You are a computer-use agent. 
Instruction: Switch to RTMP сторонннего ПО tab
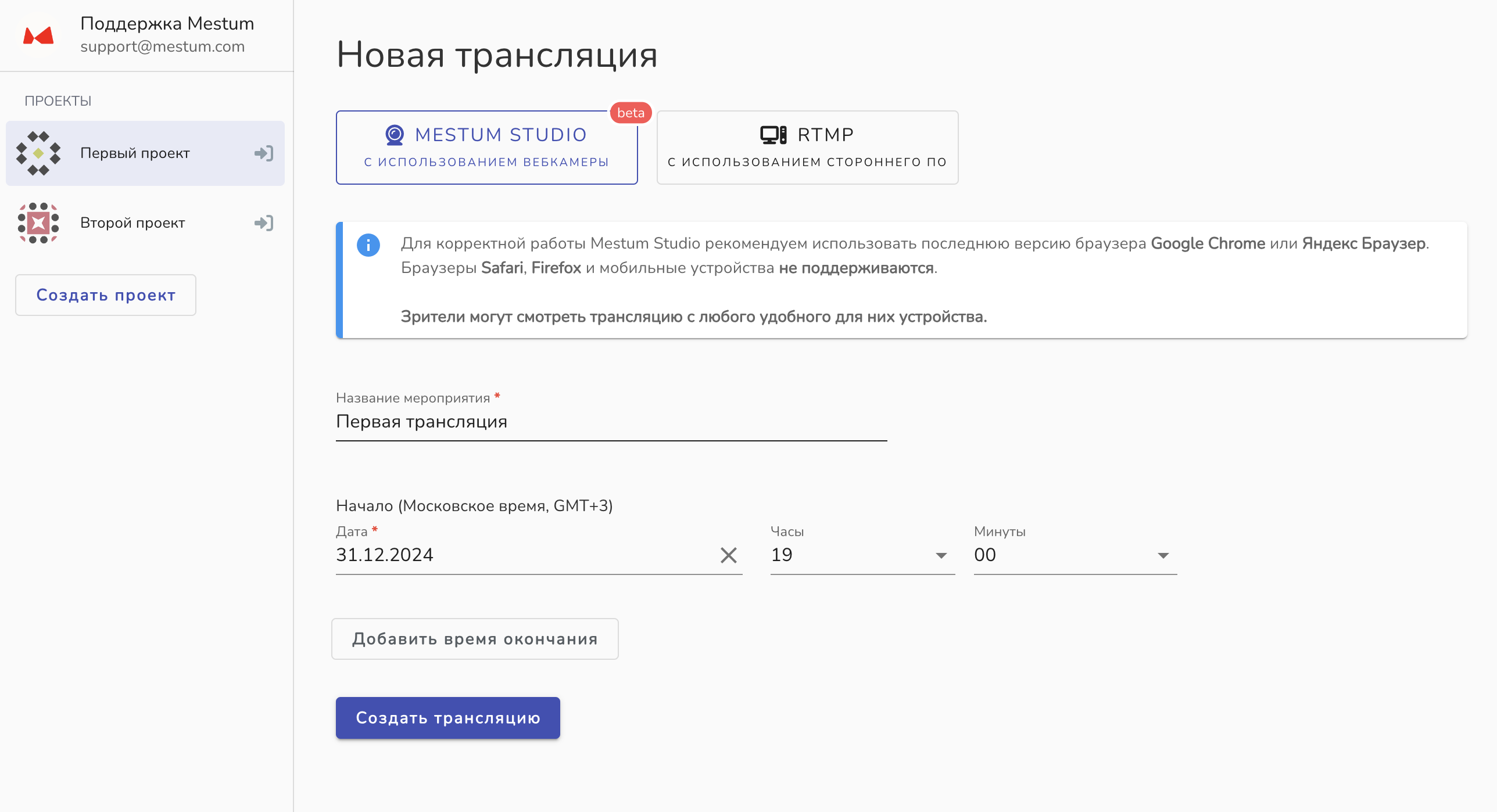coord(807,148)
